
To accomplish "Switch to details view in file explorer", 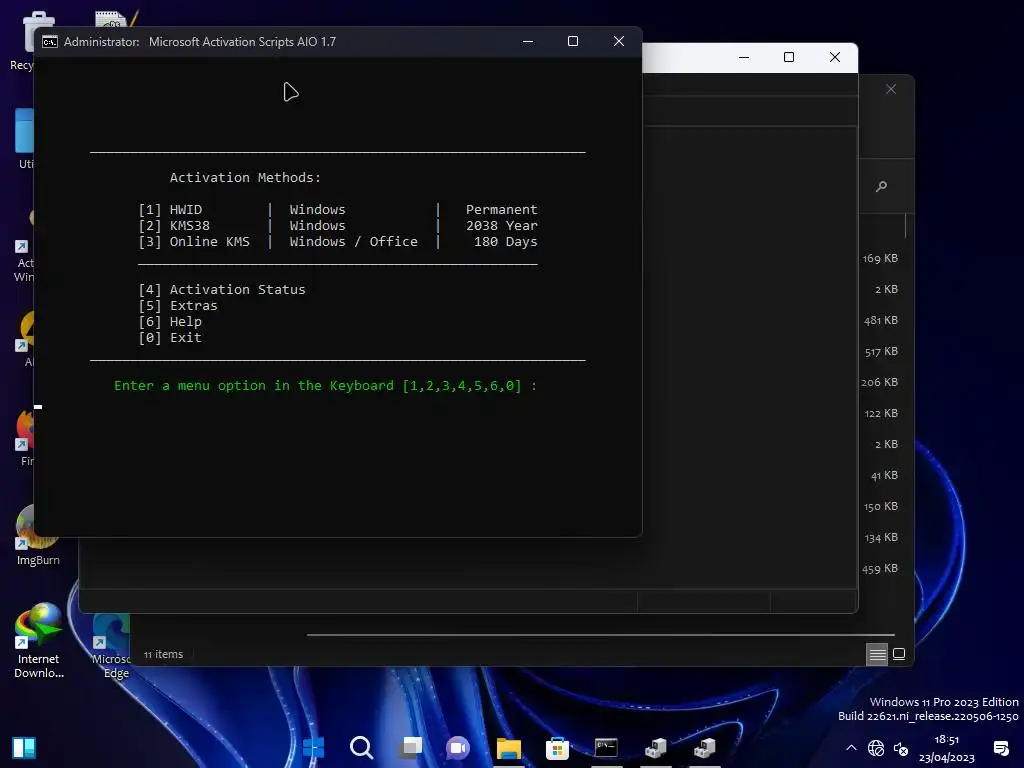I will click(x=877, y=654).
